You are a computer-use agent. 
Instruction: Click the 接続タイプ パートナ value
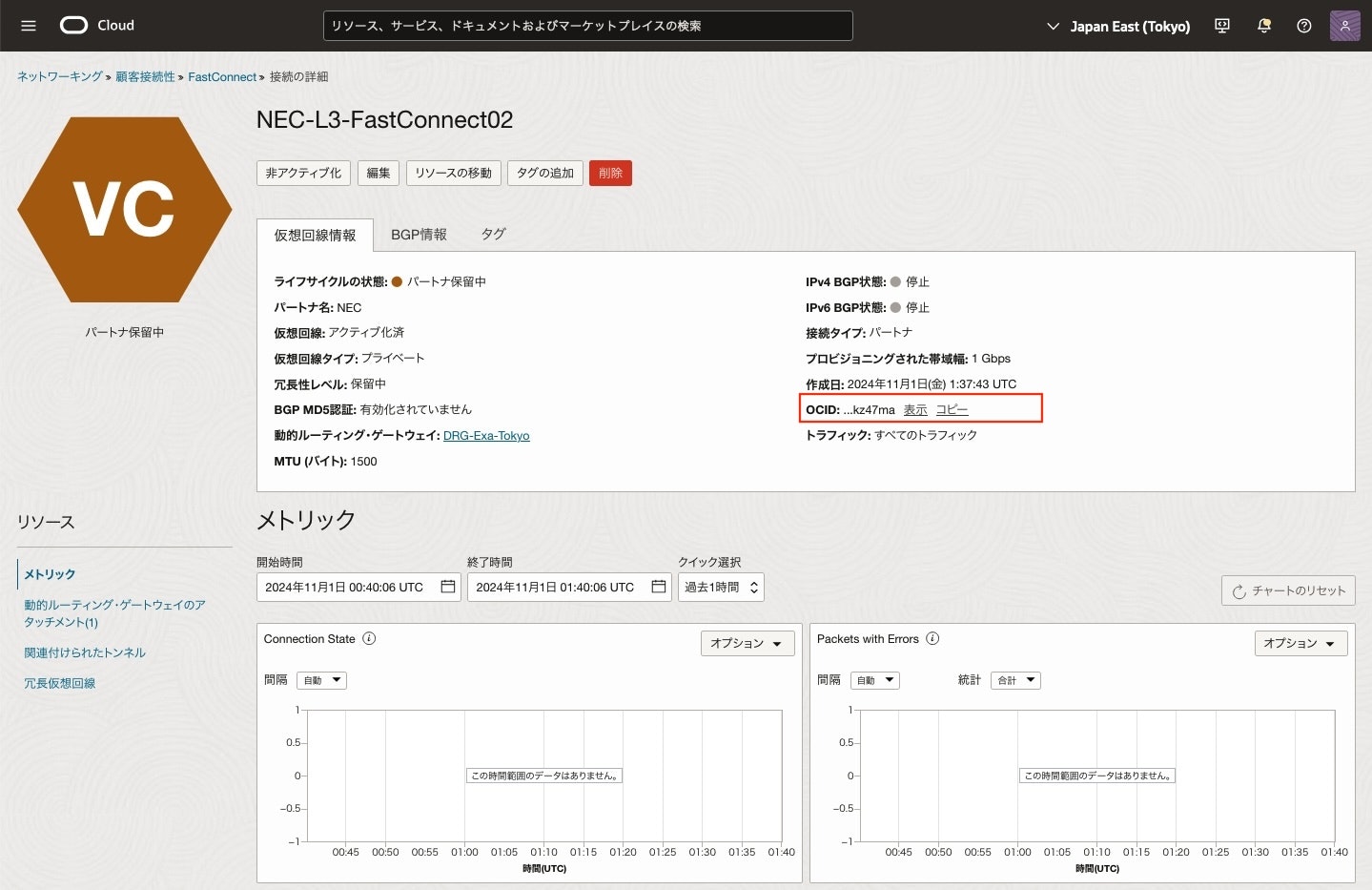[x=891, y=332]
